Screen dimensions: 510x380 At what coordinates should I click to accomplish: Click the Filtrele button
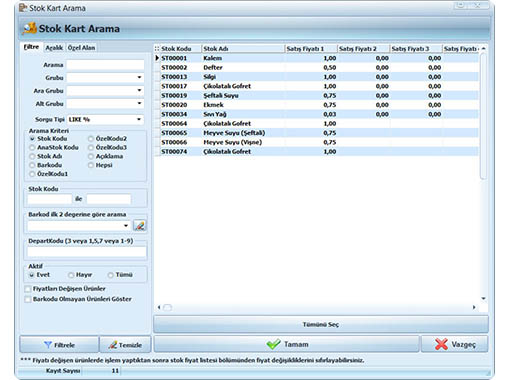(x=59, y=345)
